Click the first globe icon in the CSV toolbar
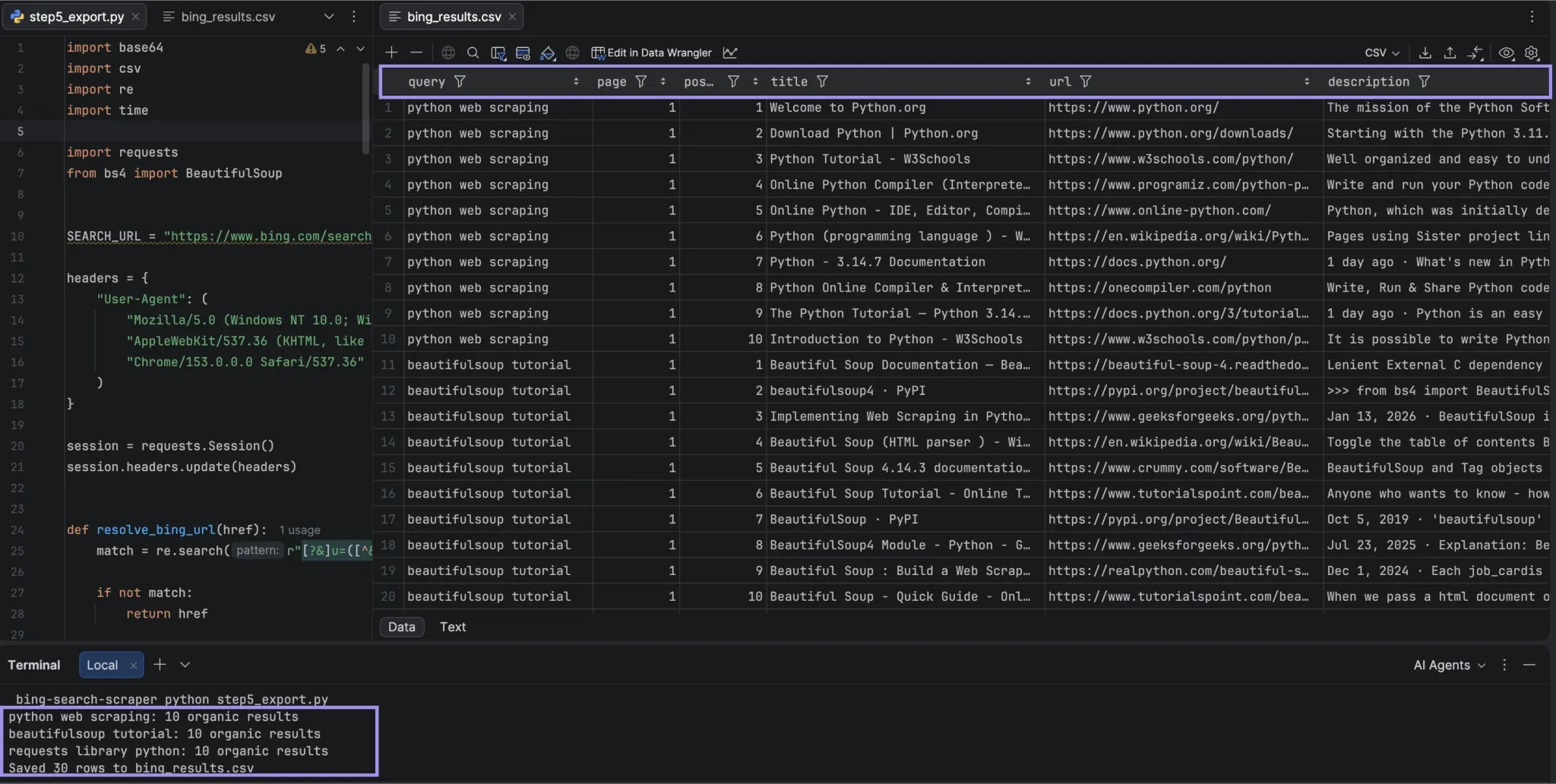Viewport: 1556px width, 784px height. (448, 52)
